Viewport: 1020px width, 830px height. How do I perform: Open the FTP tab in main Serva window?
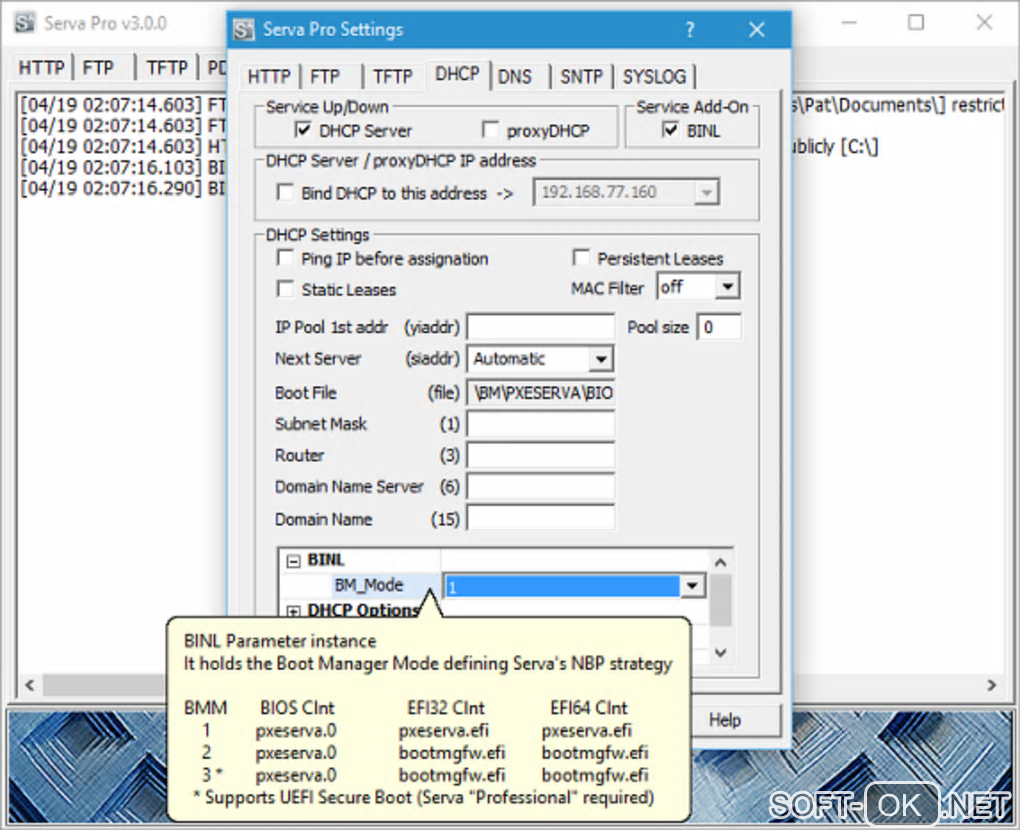(x=98, y=68)
